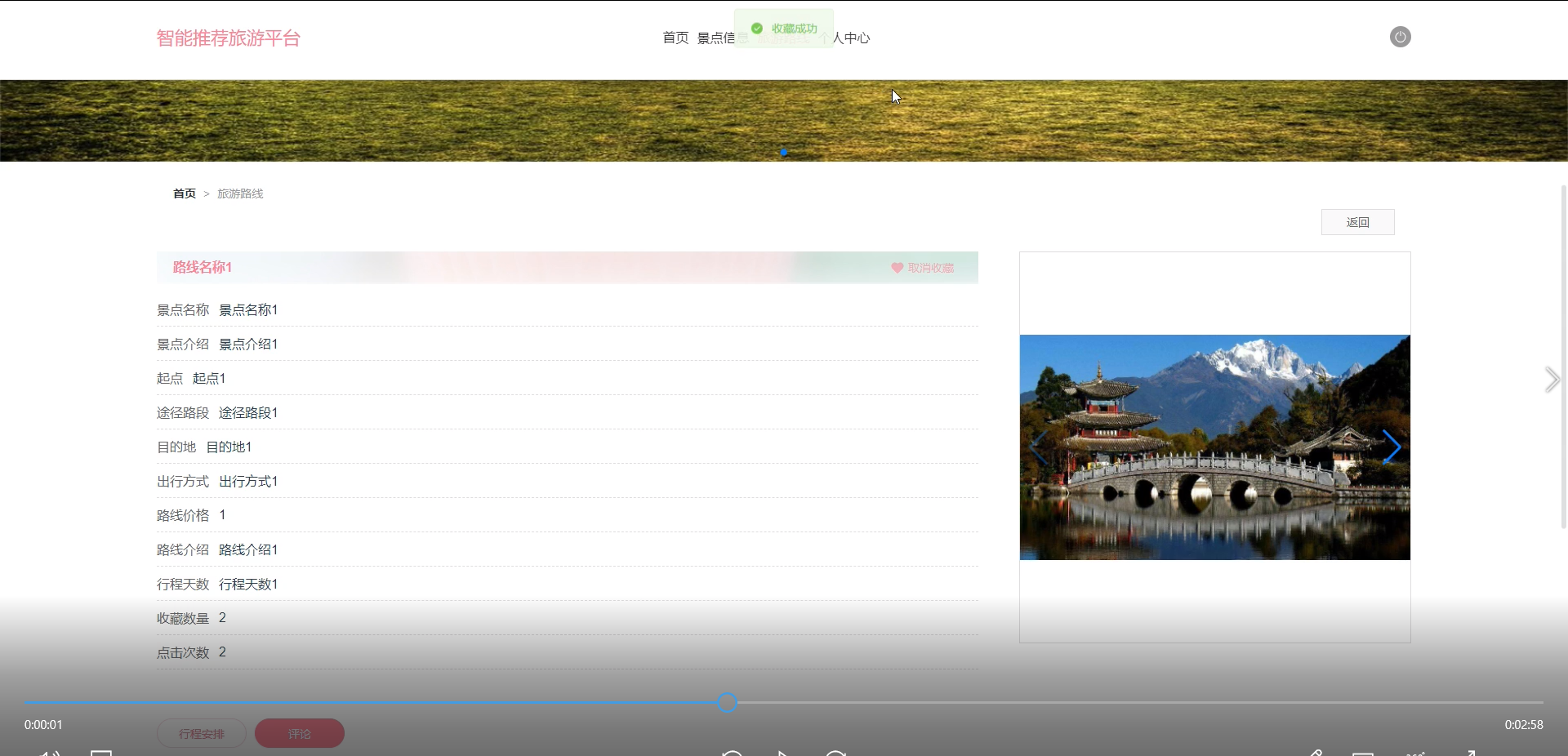The image size is (1568, 756).
Task: Show the previous photo in the image carousel
Action: [x=1039, y=447]
